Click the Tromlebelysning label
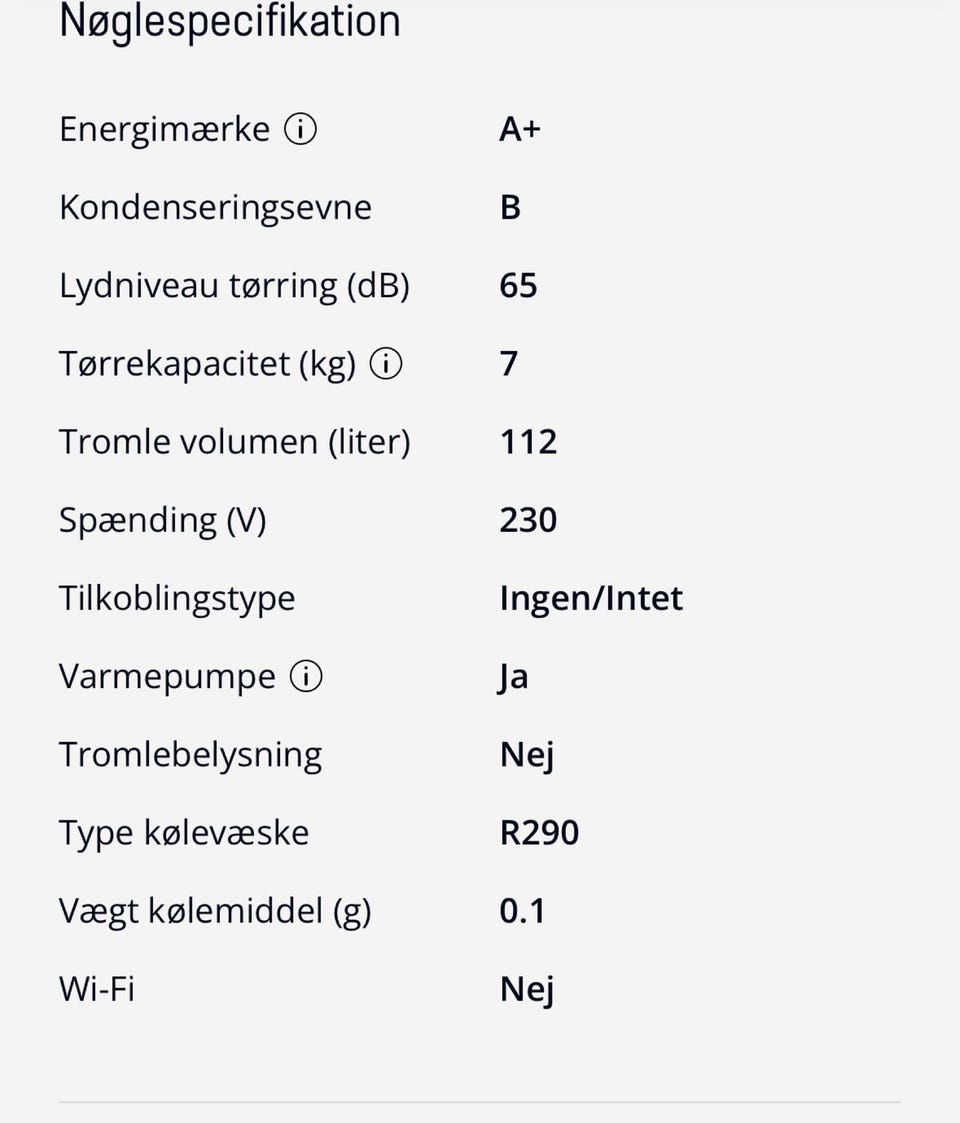Viewport: 960px width, 1123px height. pos(190,754)
